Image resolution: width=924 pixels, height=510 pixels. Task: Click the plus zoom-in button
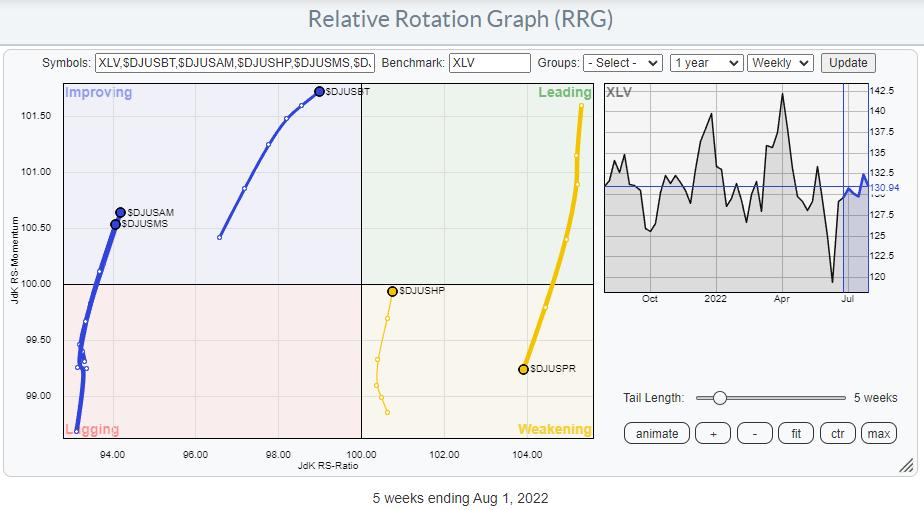tap(713, 433)
